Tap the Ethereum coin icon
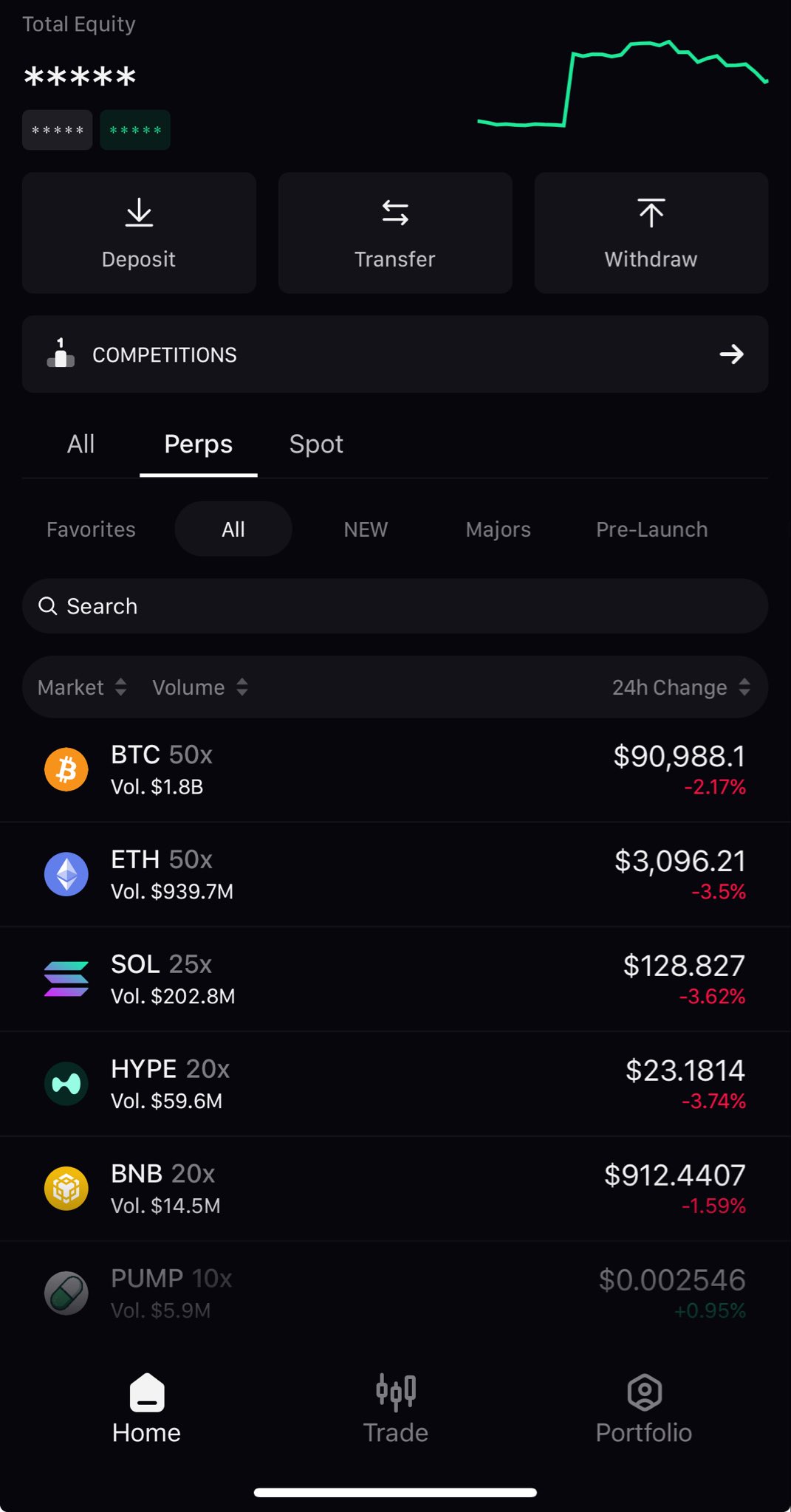This screenshot has width=791, height=1512. [66, 874]
